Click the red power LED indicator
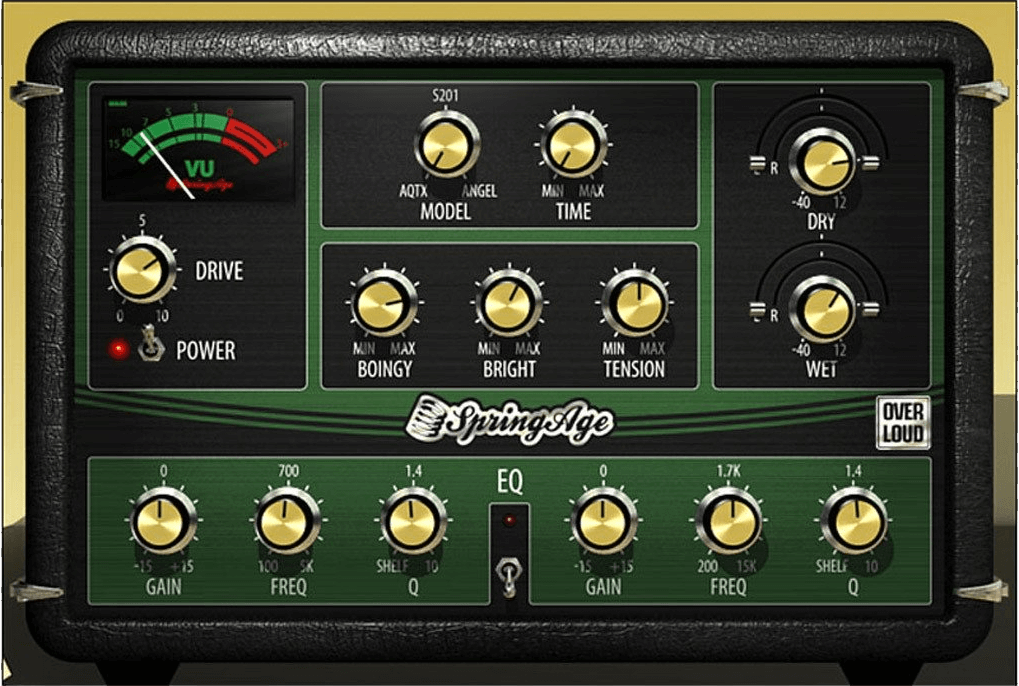 [x=118, y=349]
